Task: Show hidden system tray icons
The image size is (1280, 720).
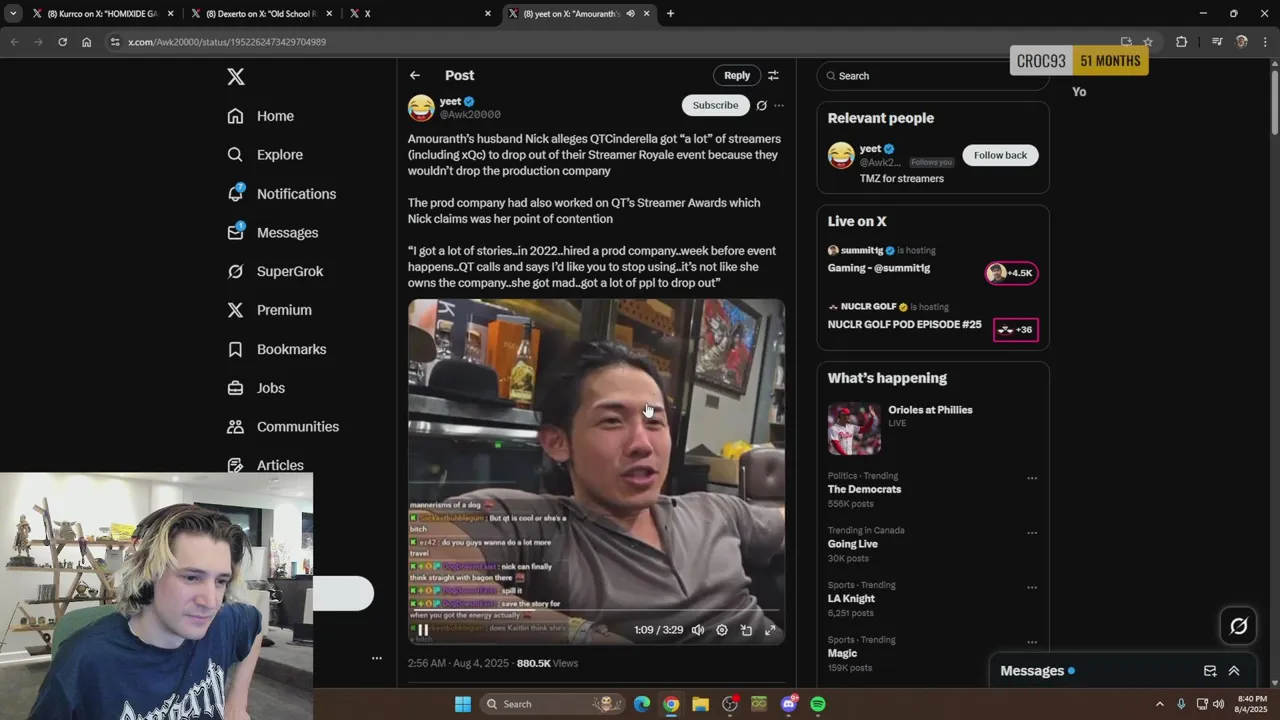Action: point(1160,704)
